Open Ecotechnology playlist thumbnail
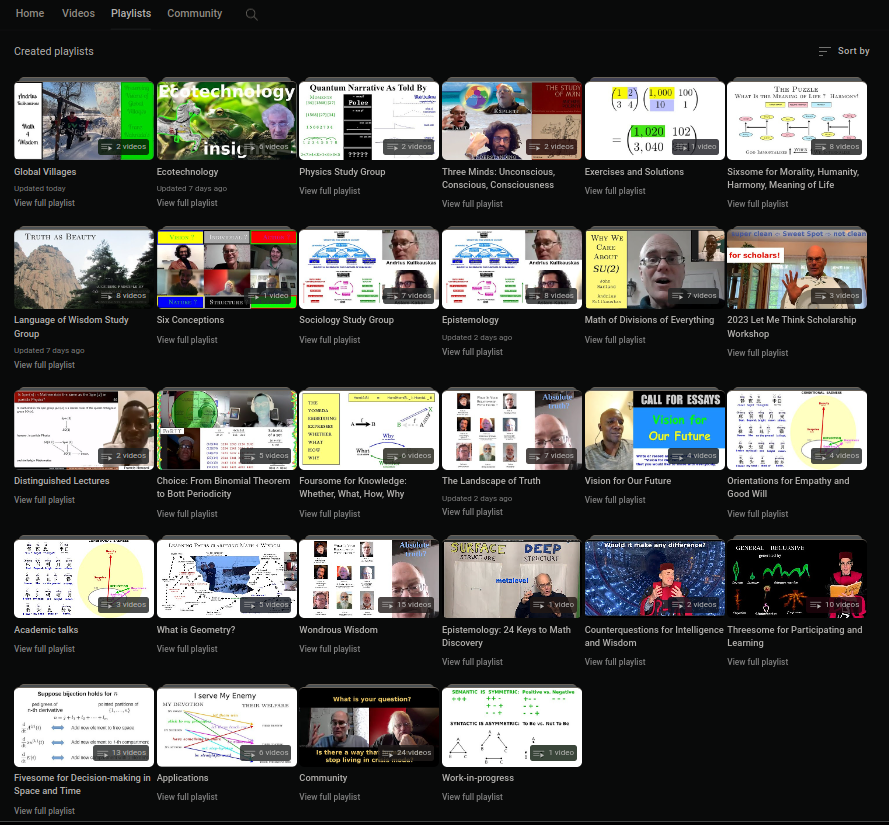The width and height of the screenshot is (889, 825). tap(227, 121)
